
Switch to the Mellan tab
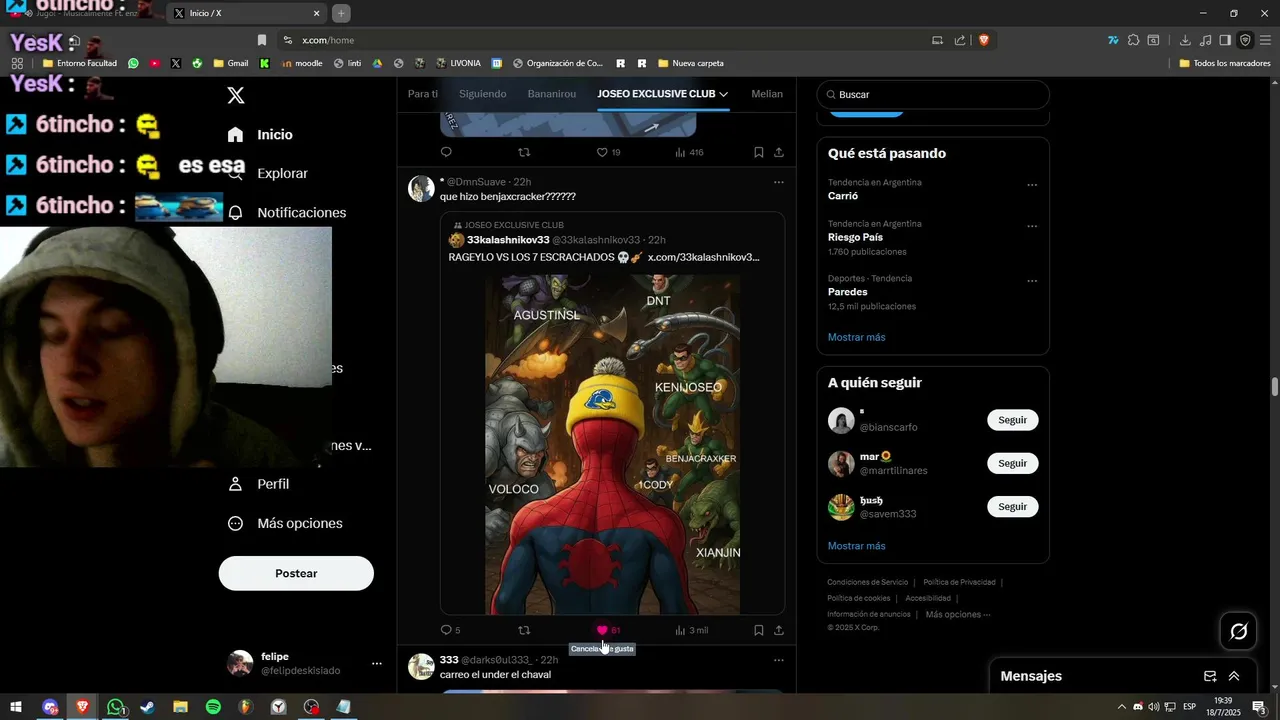coord(767,94)
